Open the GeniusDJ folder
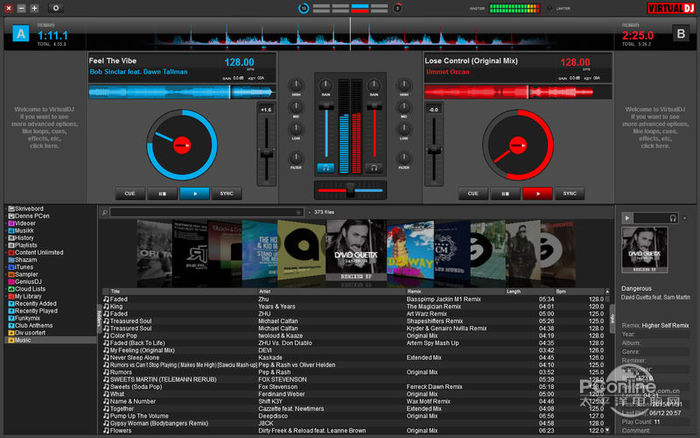 [25, 282]
